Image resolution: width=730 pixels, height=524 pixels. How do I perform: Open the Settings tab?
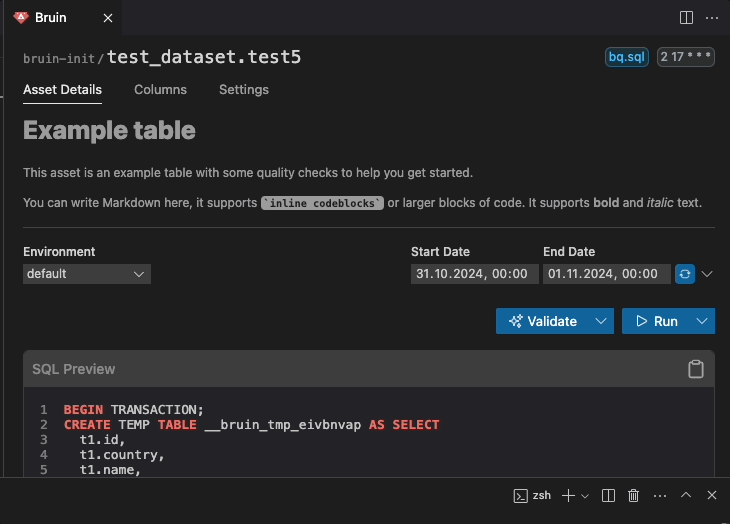(244, 89)
